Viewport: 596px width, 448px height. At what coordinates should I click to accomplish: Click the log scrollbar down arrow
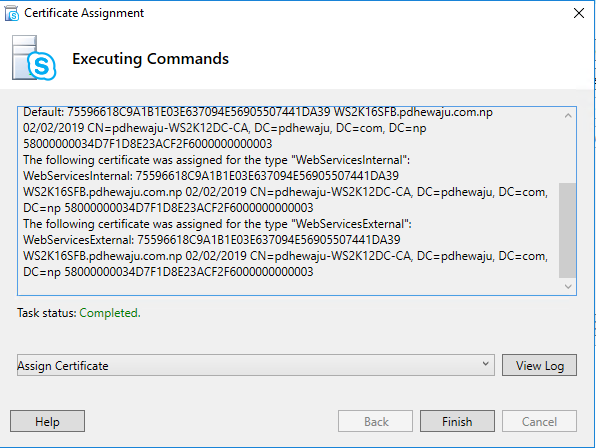point(568,287)
